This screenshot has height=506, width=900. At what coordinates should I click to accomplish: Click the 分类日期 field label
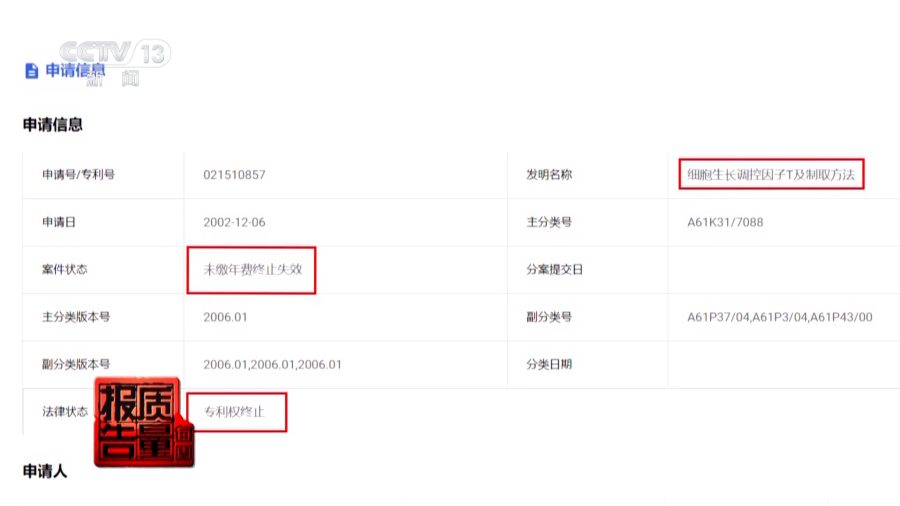point(549,364)
